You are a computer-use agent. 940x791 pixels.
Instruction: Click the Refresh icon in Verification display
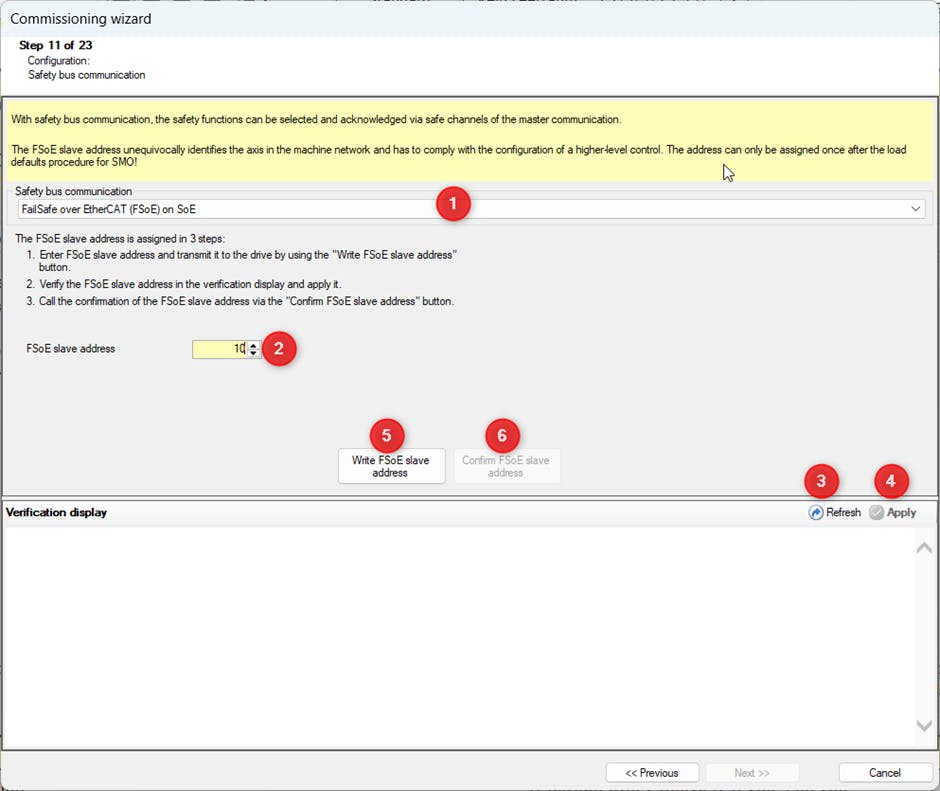click(816, 512)
